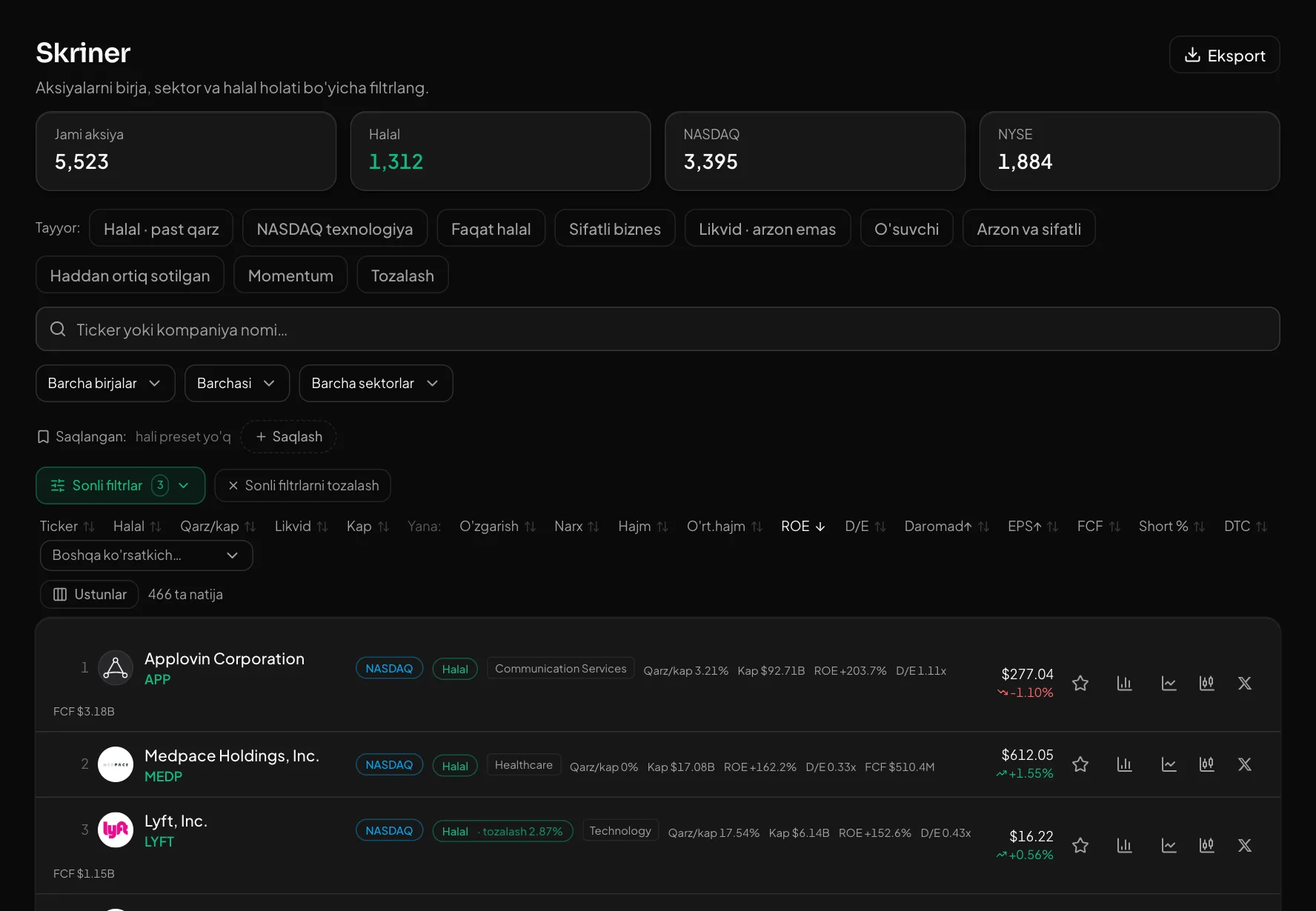
Task: Expand the Sonli filtrlar panel
Action: [x=120, y=485]
